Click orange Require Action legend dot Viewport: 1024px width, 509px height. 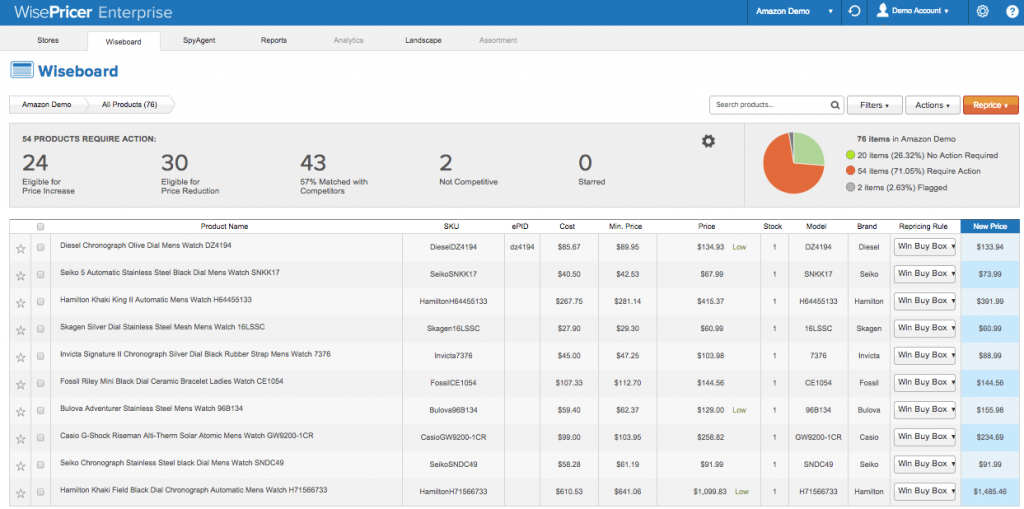850,171
